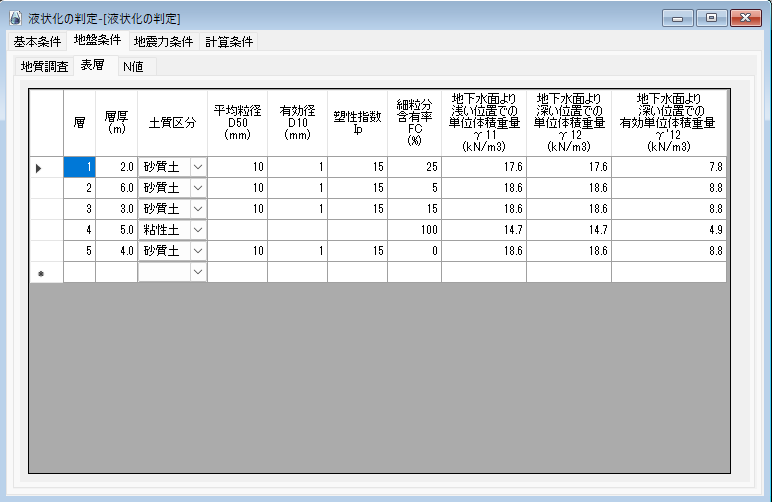Edit the FC cell showing 100

[414, 230]
